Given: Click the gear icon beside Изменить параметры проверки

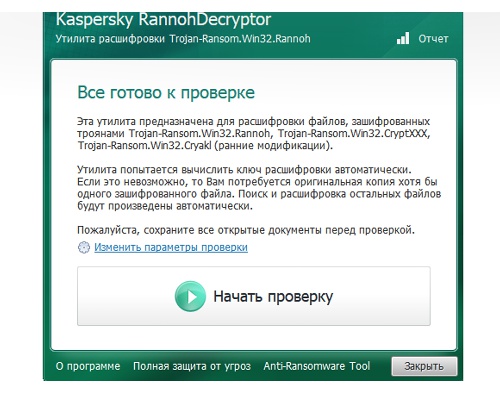Looking at the screenshot, I should tap(84, 247).
